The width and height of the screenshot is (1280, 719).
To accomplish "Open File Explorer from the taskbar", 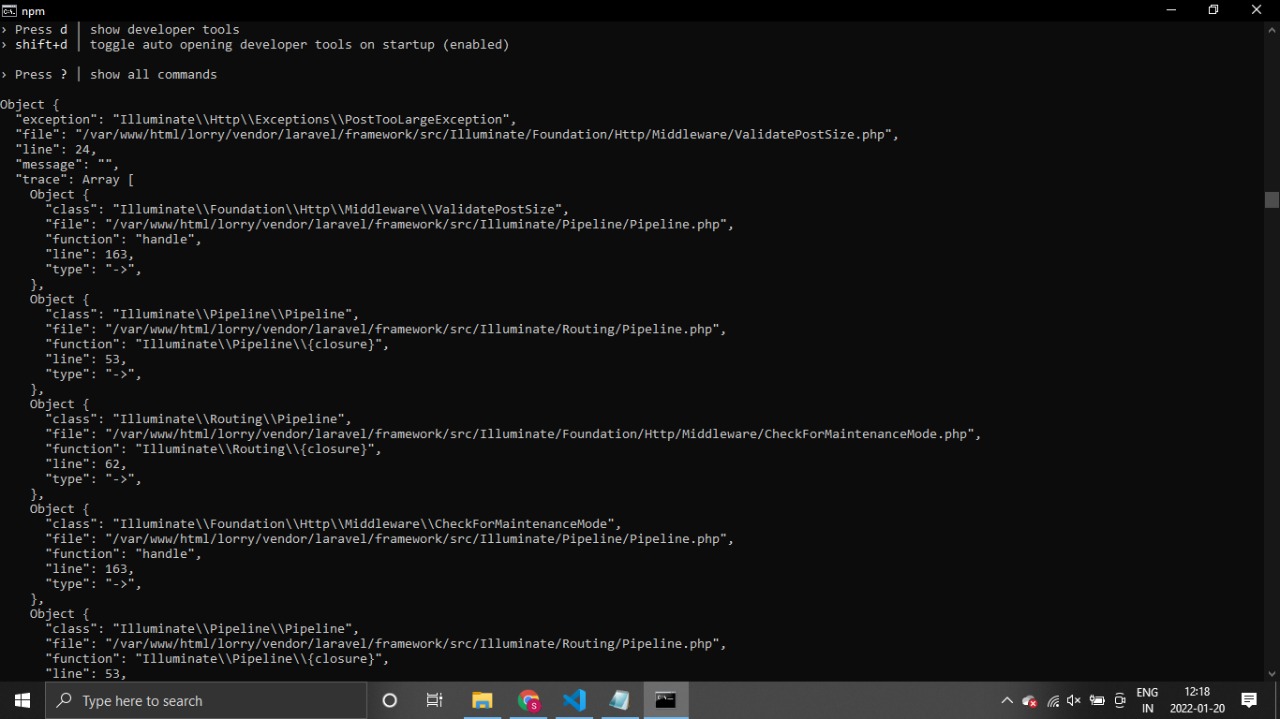I will pyautogui.click(x=482, y=700).
